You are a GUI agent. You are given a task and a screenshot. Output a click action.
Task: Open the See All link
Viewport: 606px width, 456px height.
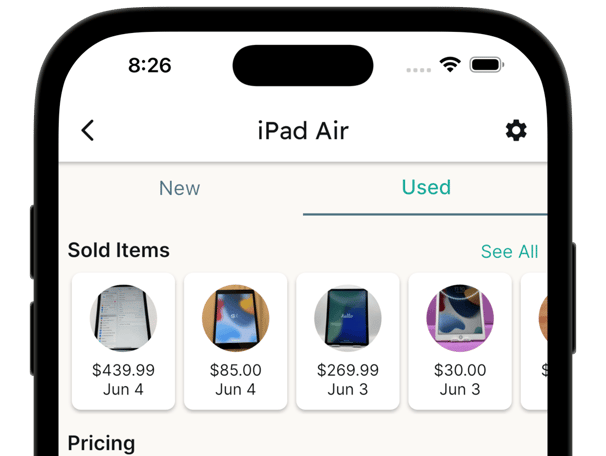(509, 252)
